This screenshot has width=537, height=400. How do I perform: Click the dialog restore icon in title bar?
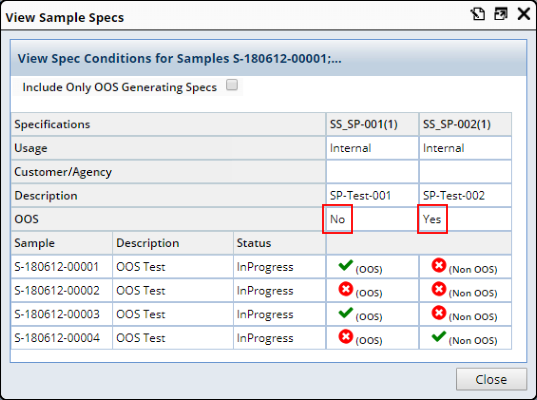(x=477, y=14)
